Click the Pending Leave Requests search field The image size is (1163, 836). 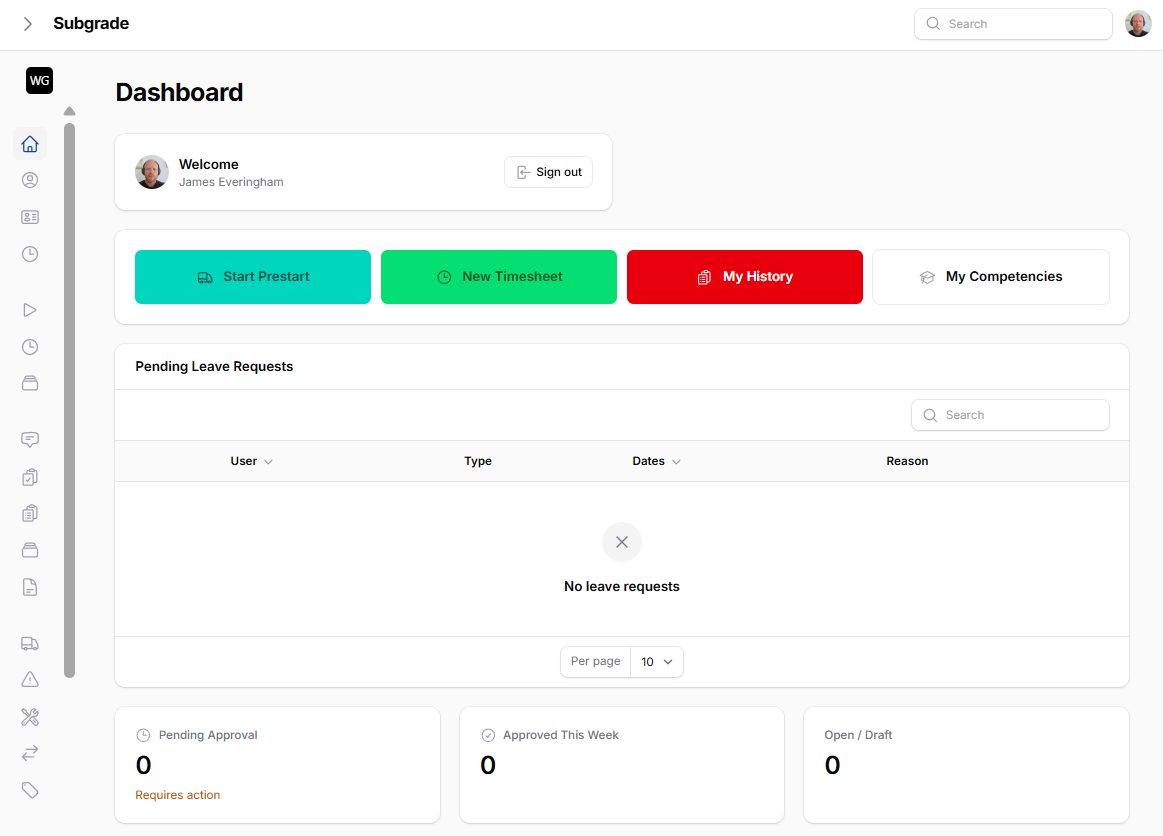(x=1010, y=415)
